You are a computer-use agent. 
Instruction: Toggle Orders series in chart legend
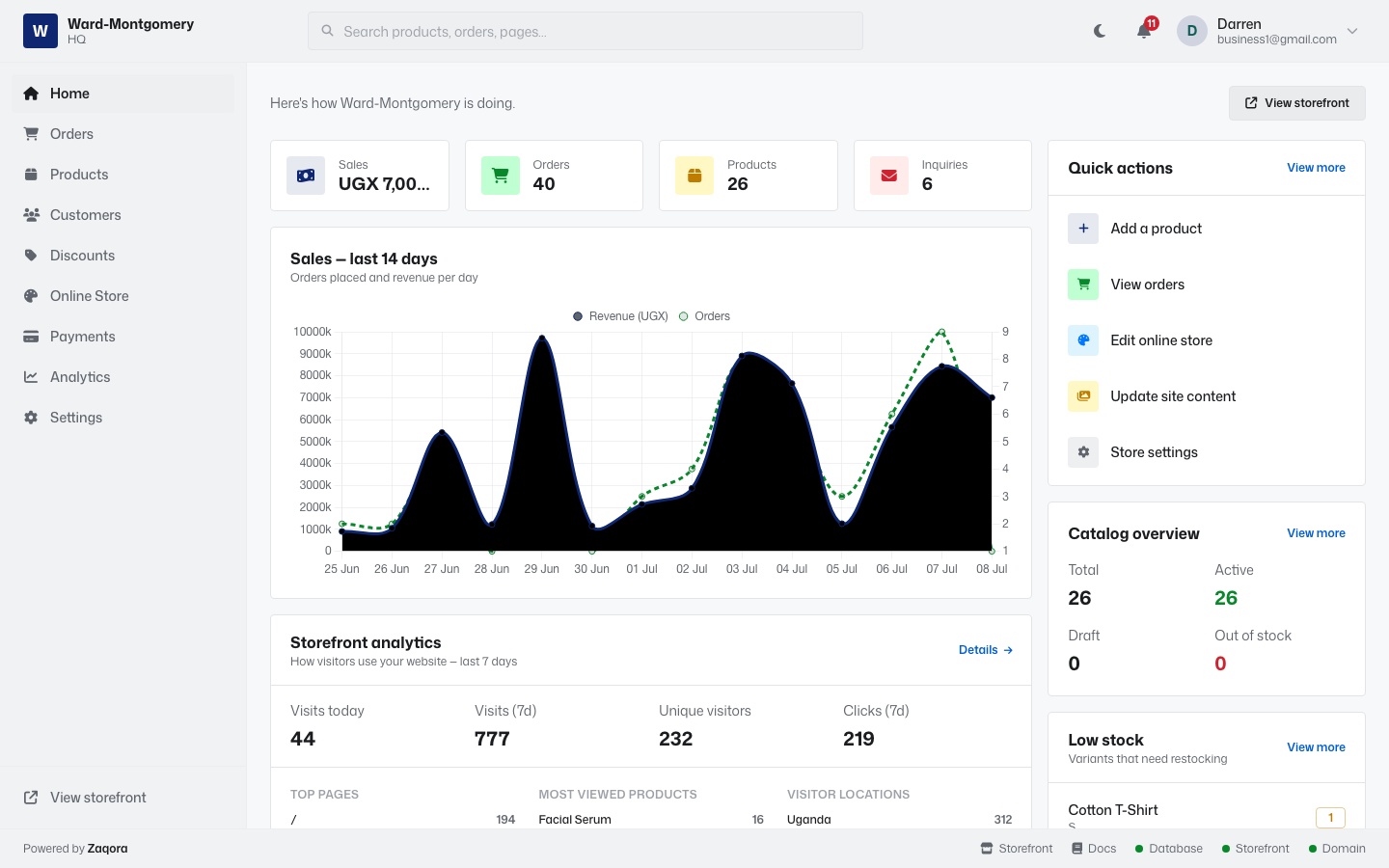point(704,316)
